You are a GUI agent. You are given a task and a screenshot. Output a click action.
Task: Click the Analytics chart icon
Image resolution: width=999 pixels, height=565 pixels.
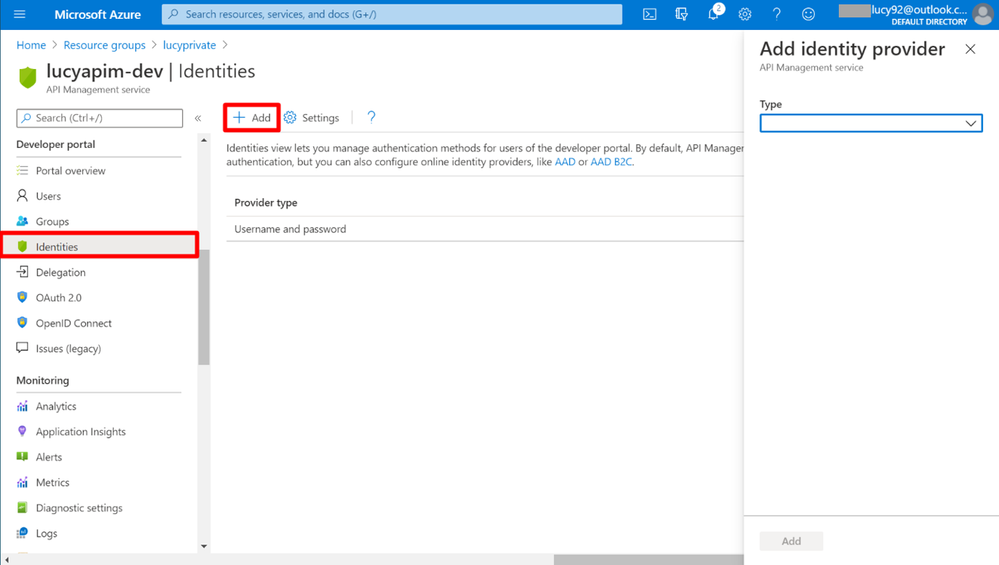point(22,406)
